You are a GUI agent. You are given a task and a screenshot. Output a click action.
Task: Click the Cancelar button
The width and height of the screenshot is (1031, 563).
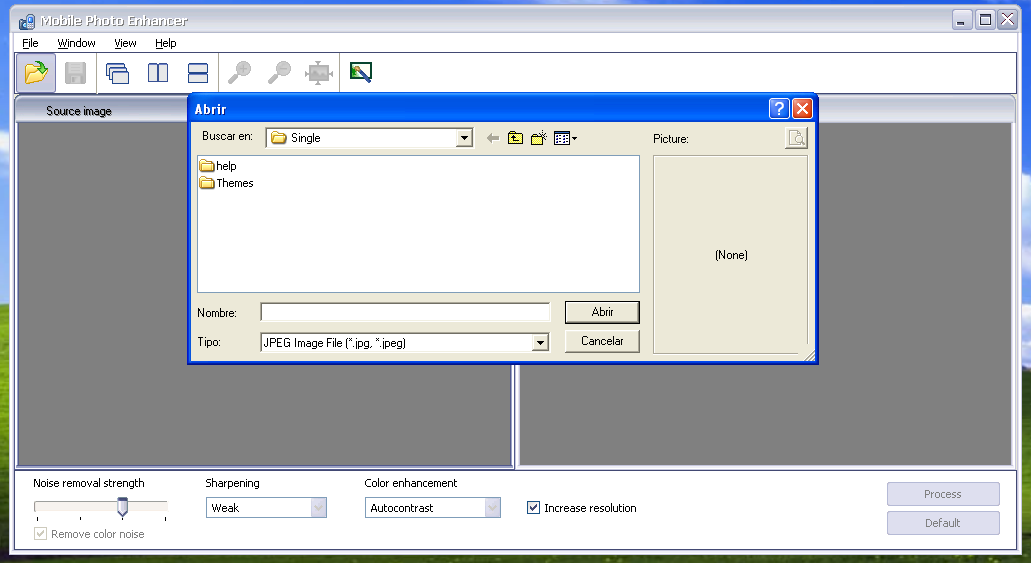click(x=602, y=341)
